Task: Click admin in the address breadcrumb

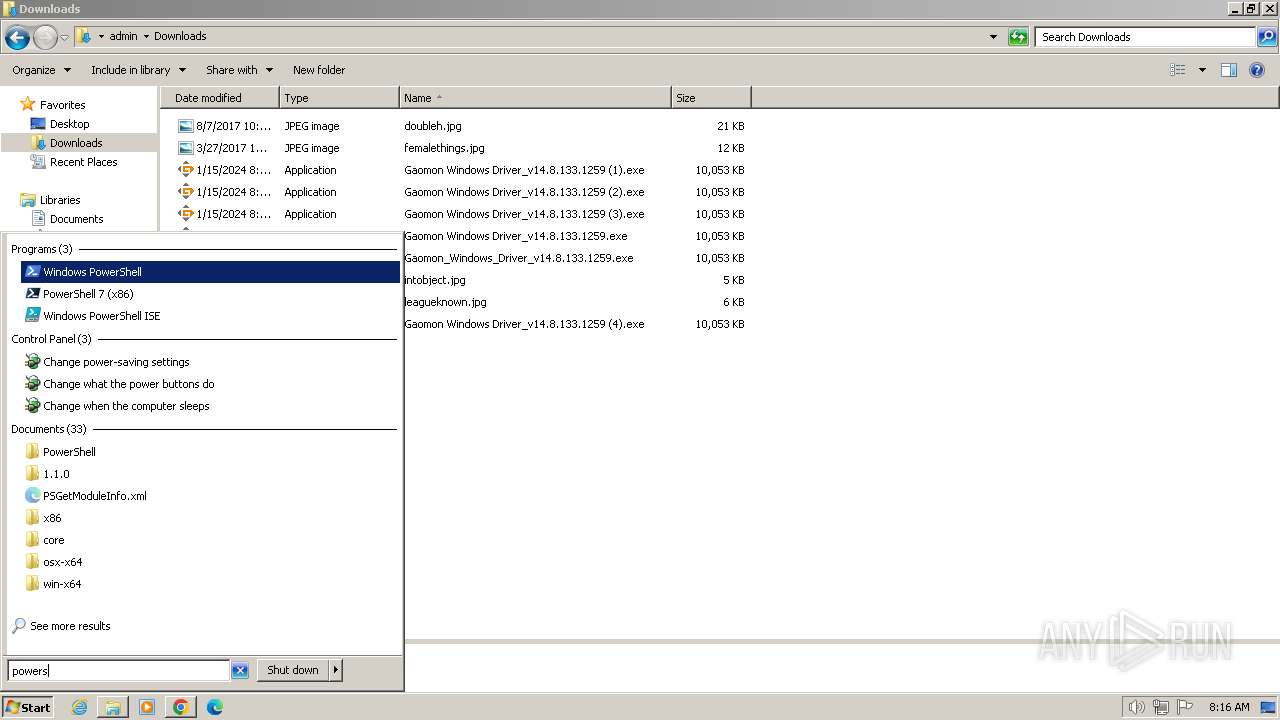Action: [123, 36]
